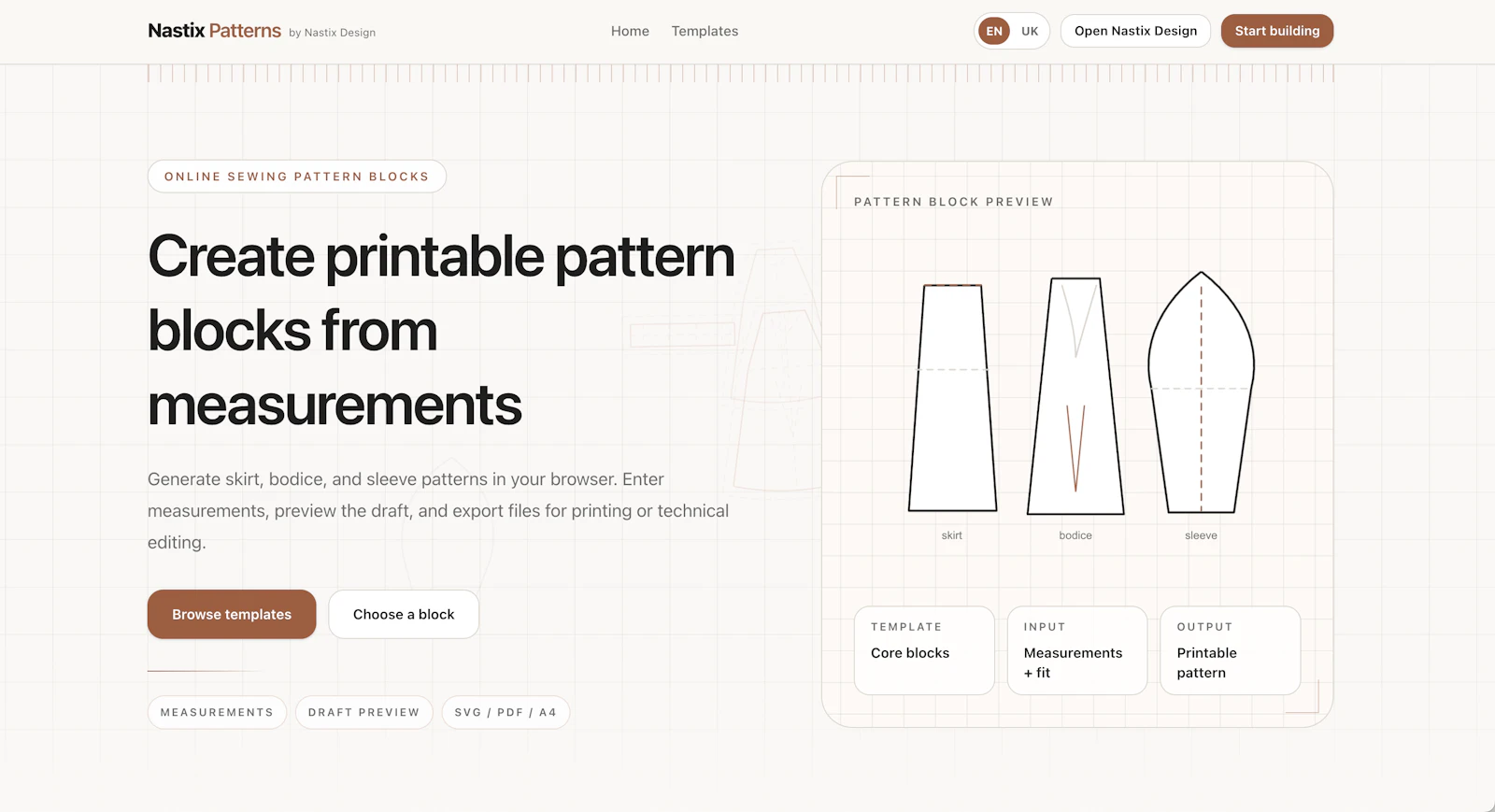Click the MEASUREMENTS pill tag
This screenshot has height=812, width=1495.
coord(217,712)
